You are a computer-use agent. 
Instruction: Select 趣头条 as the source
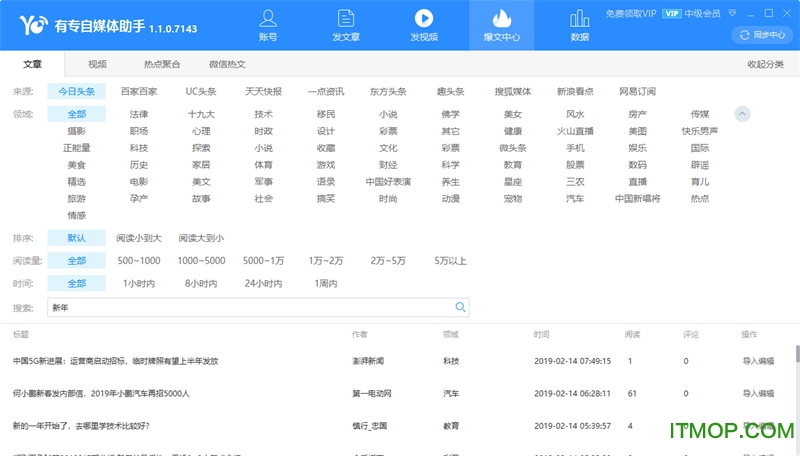tap(451, 91)
